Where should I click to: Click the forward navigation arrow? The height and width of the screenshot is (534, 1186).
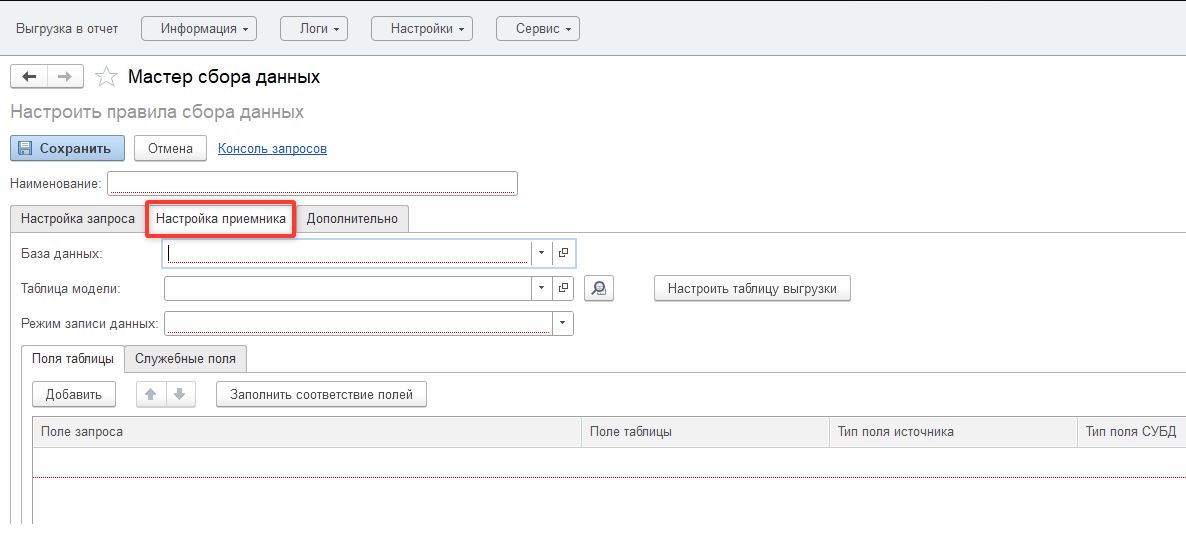(65, 77)
